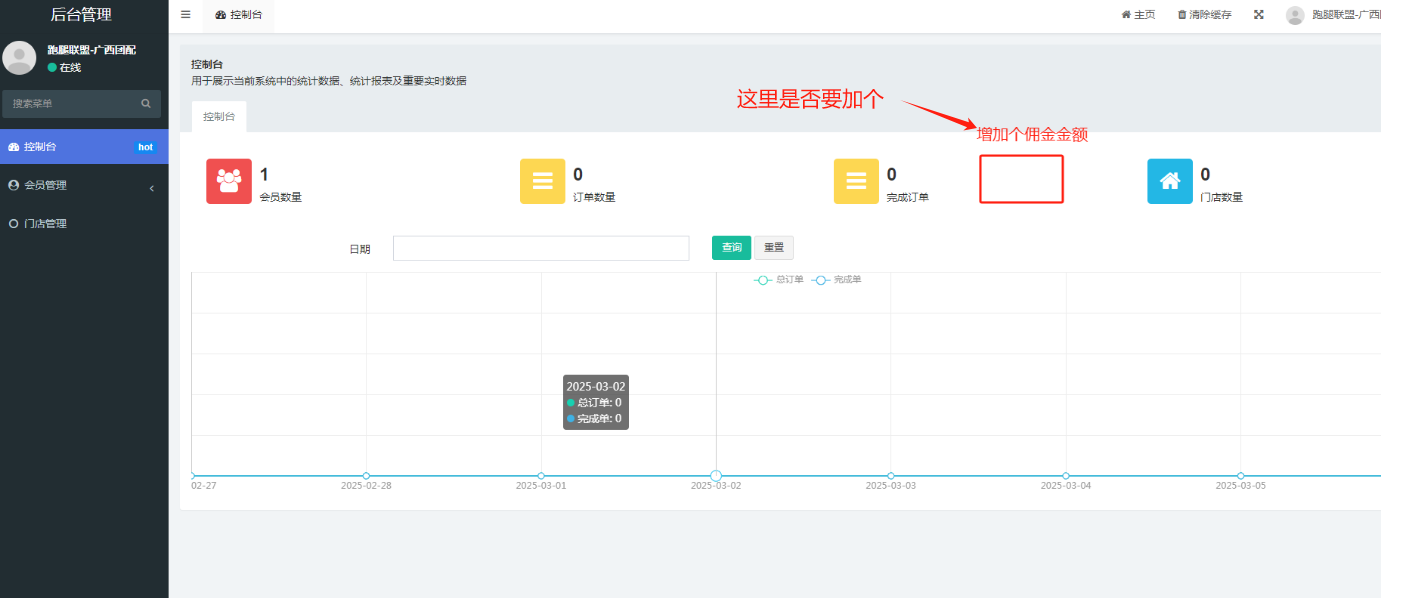Click the 重置 button
The image size is (1421, 598).
pyautogui.click(x=774, y=248)
